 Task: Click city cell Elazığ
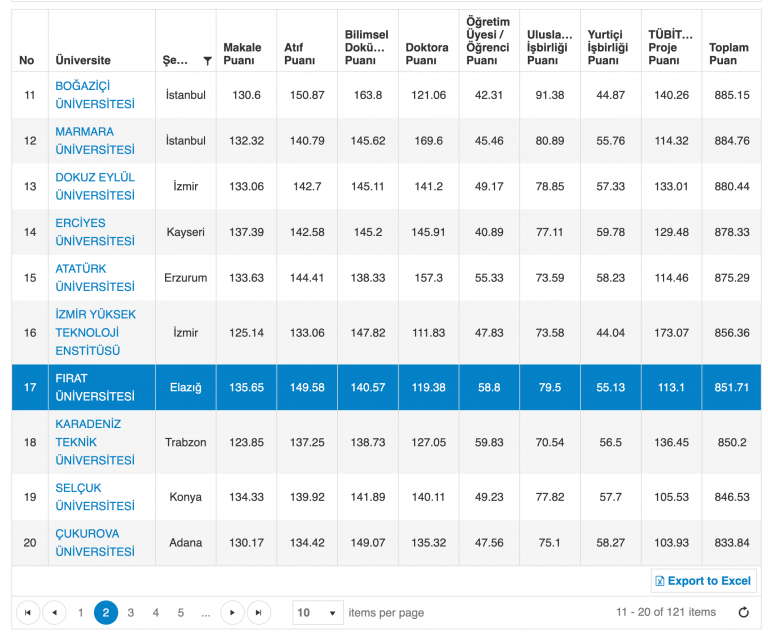point(186,387)
